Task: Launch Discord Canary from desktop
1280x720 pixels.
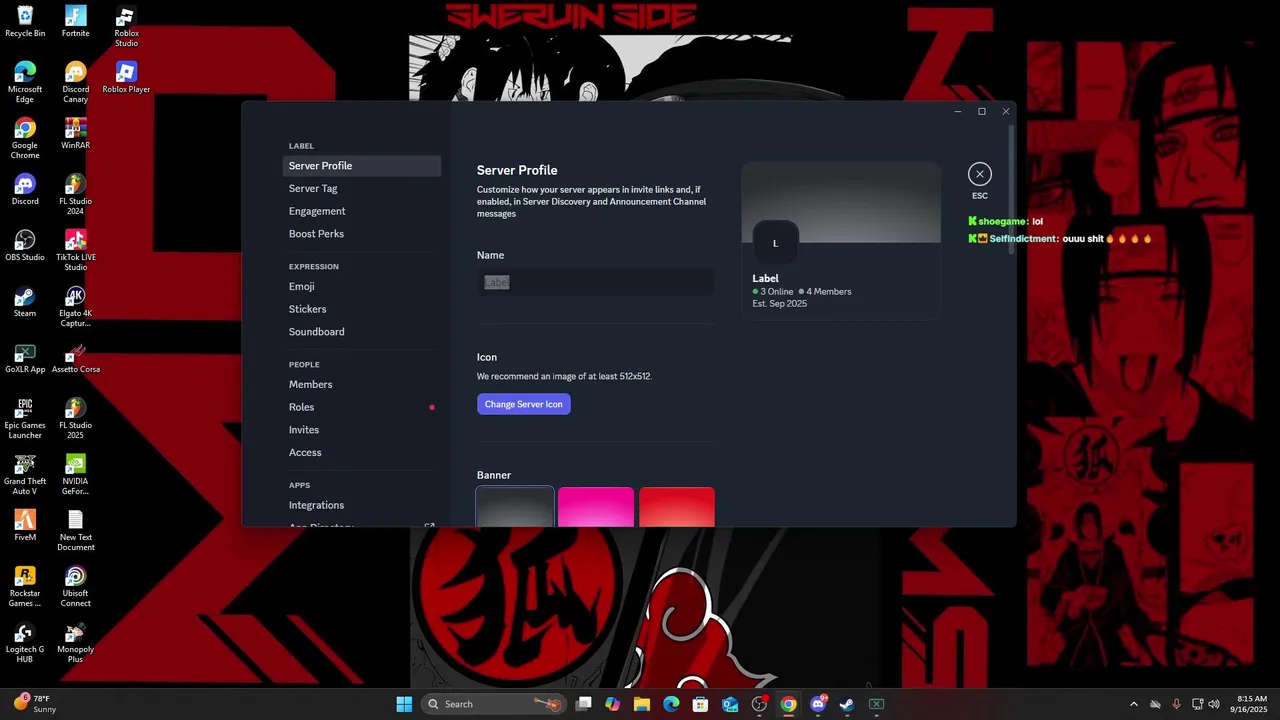Action: pos(75,82)
